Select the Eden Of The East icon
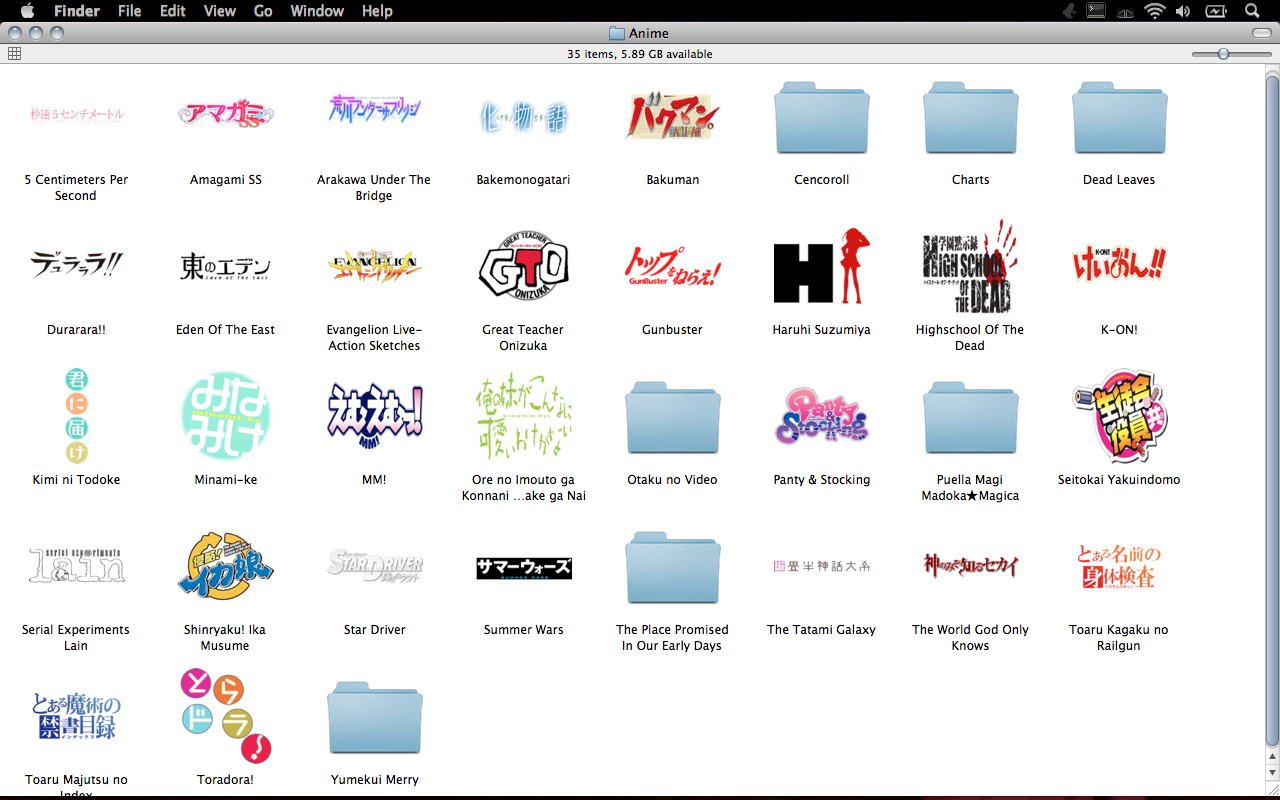Image resolution: width=1280 pixels, height=800 pixels. (x=226, y=266)
